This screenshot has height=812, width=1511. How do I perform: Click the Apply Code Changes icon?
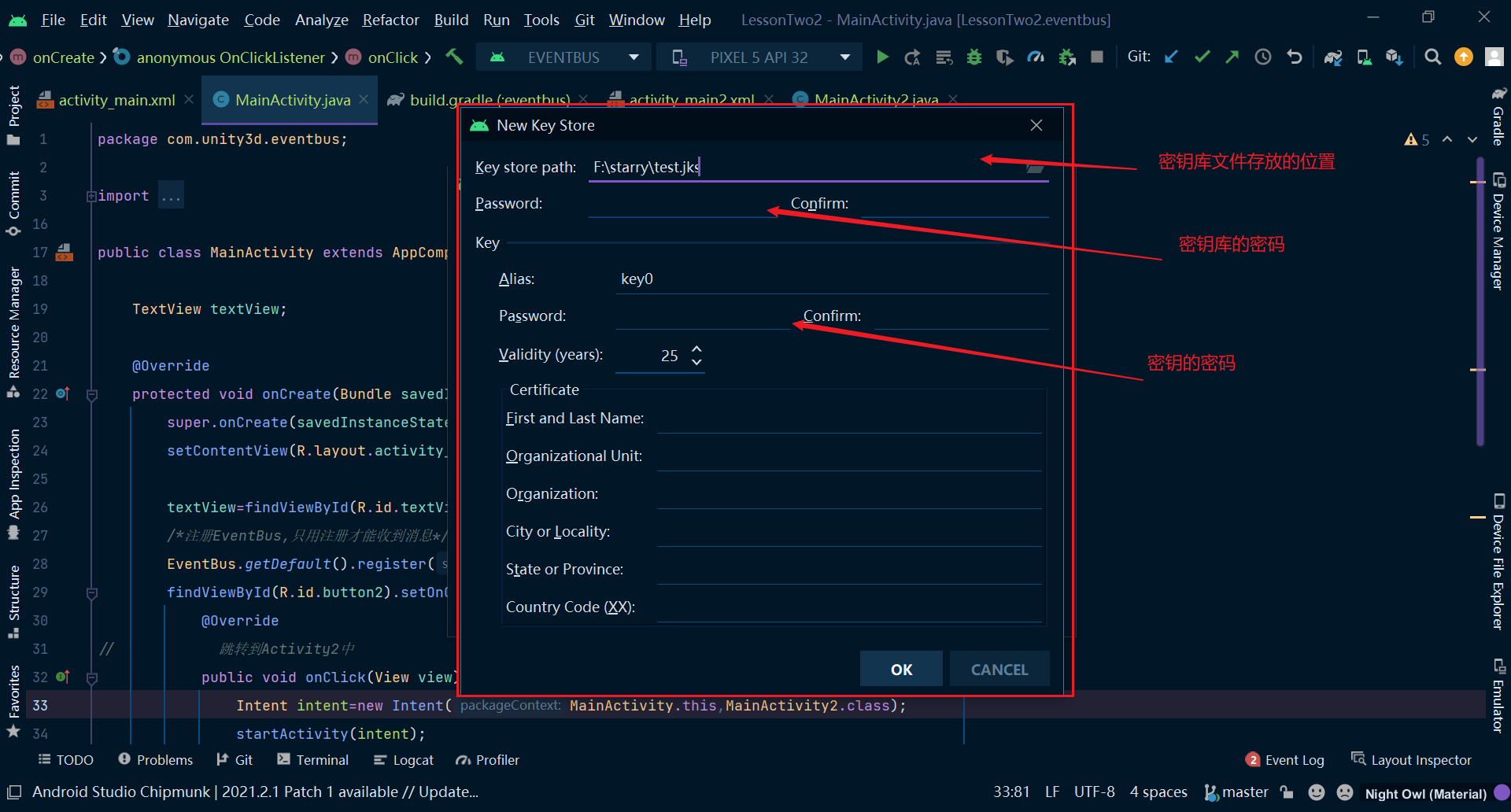(x=944, y=57)
